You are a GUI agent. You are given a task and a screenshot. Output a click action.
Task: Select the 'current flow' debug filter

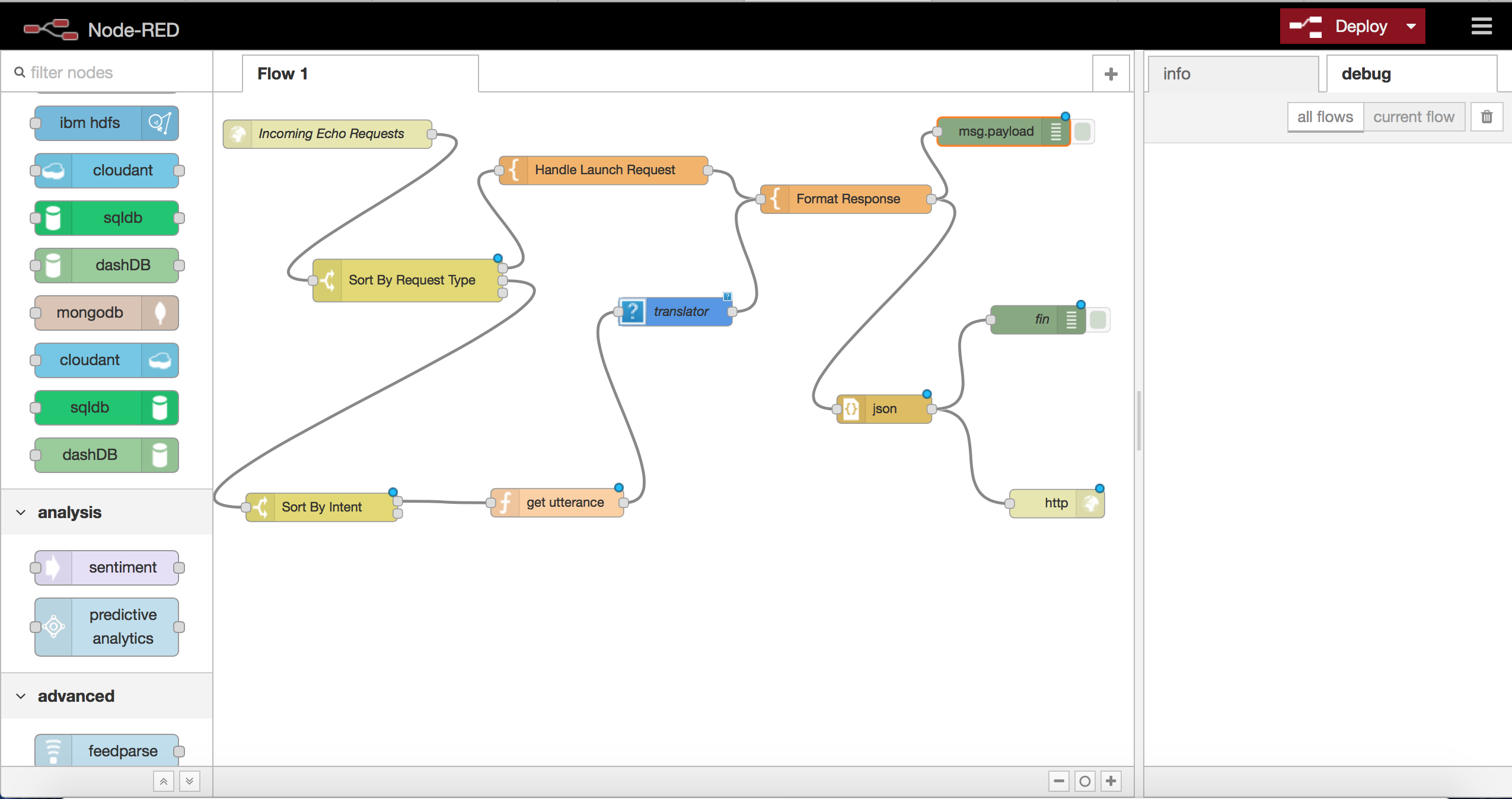click(1414, 117)
